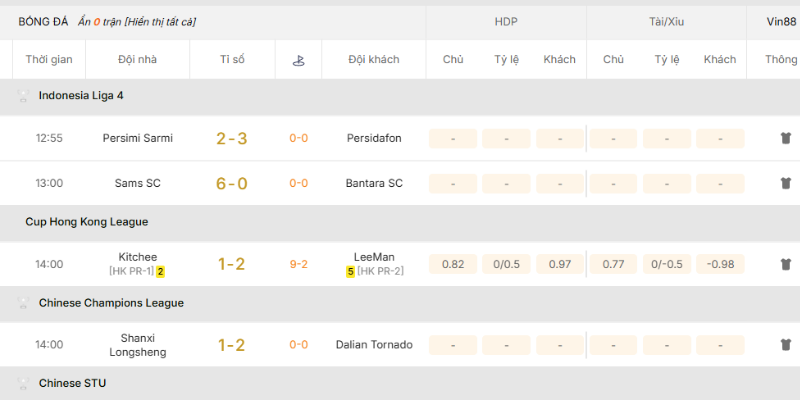This screenshot has height=400, width=800.
Task: Click the corner flag column header icon
Action: tap(299, 60)
